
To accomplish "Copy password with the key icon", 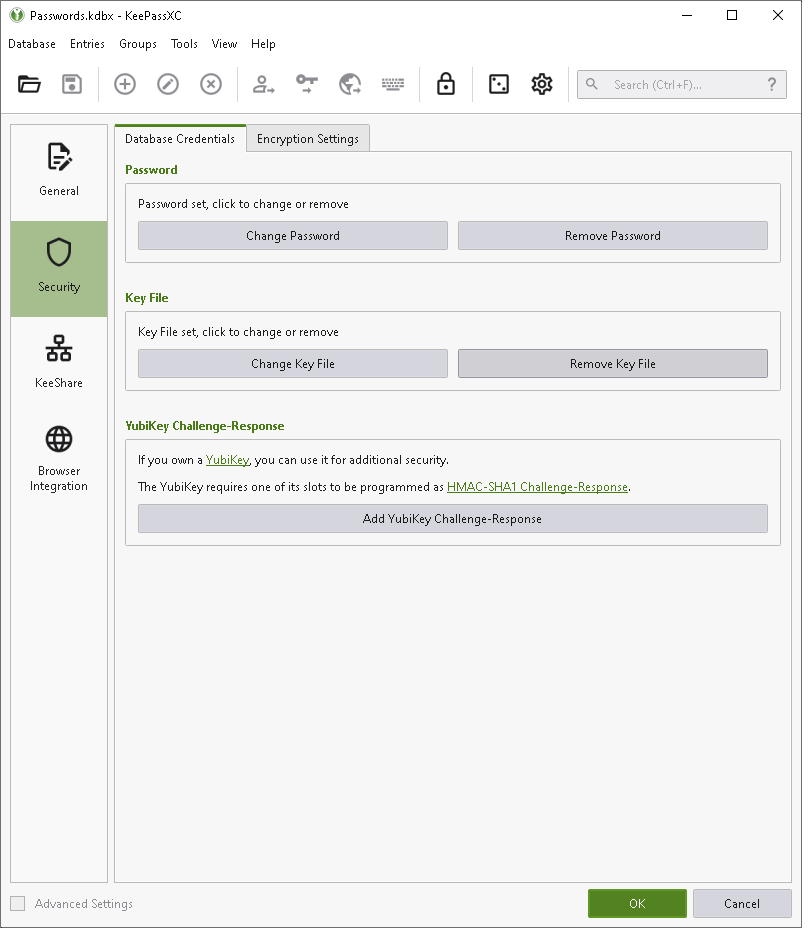I will [x=307, y=84].
